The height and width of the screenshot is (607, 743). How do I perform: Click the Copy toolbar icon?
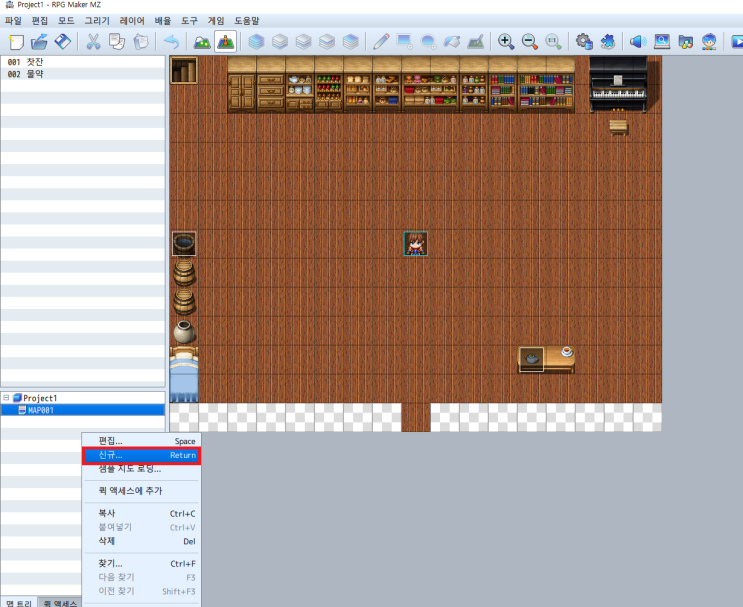[117, 42]
